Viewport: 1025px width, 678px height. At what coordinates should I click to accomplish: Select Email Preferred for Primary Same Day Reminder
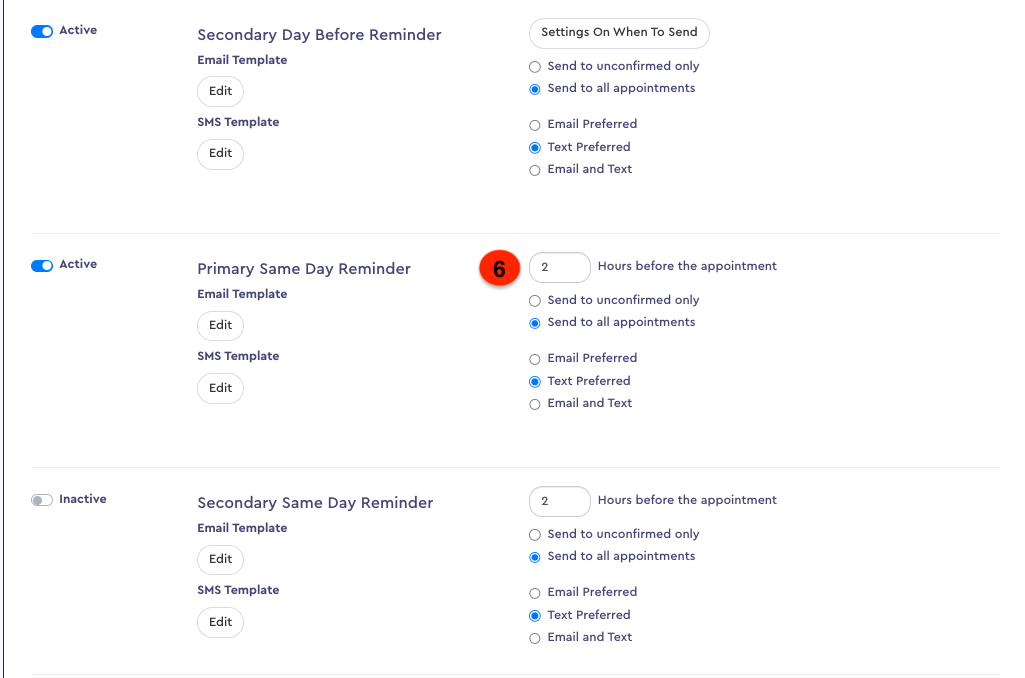tap(534, 357)
